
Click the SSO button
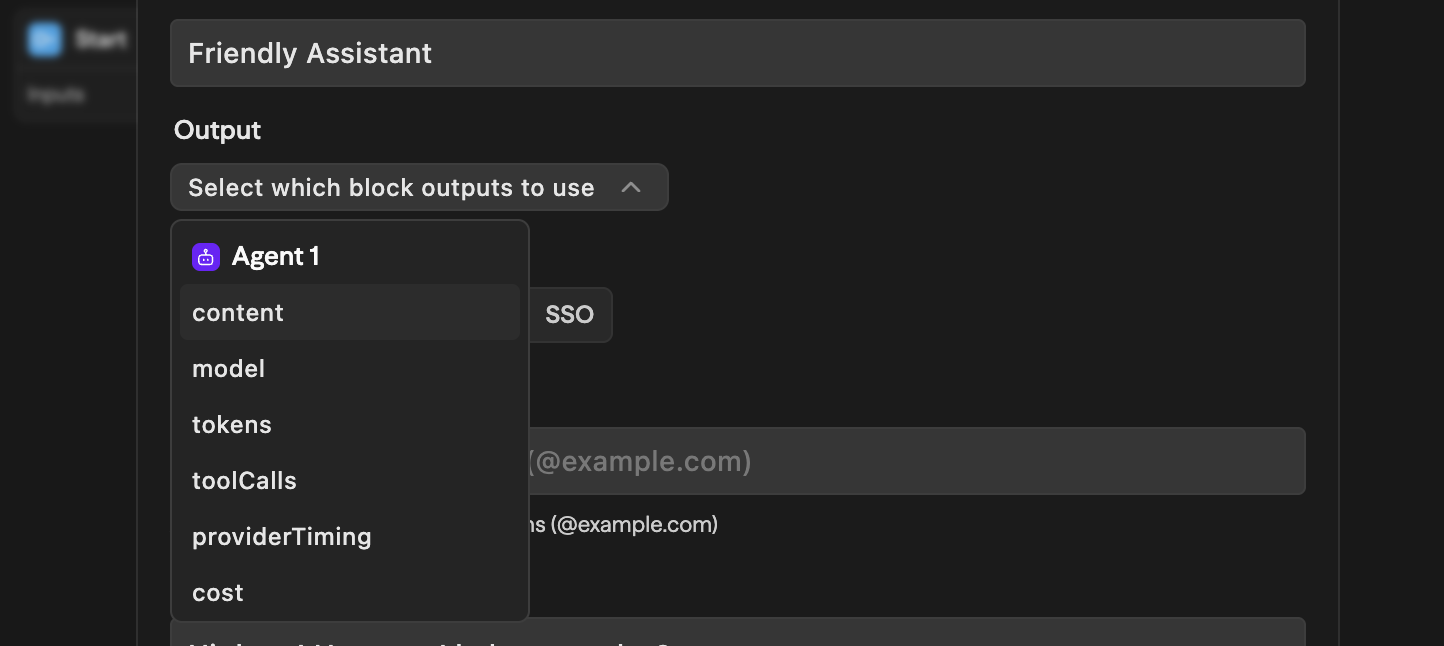coord(569,314)
